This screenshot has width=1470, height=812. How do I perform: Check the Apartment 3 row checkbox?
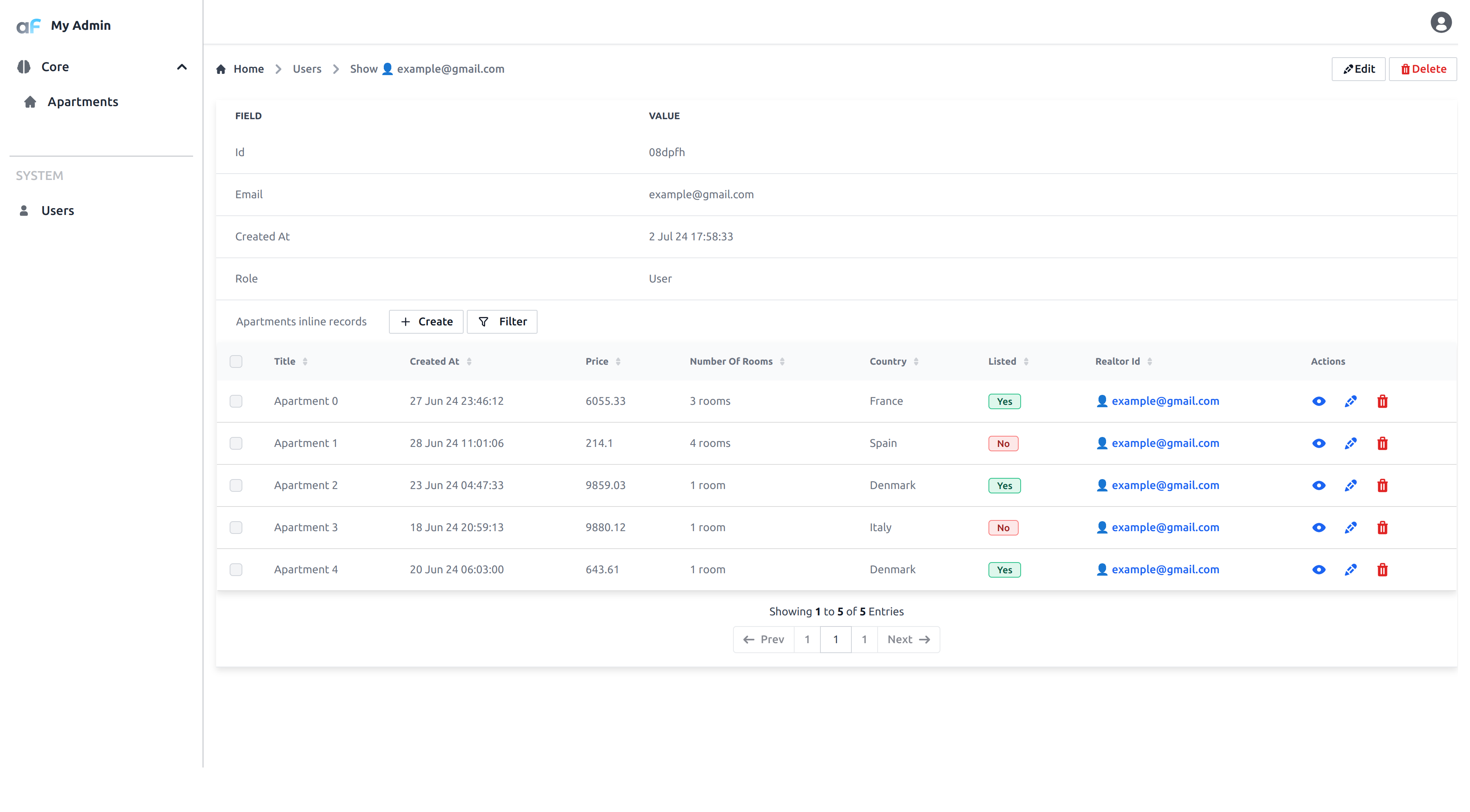tap(236, 528)
